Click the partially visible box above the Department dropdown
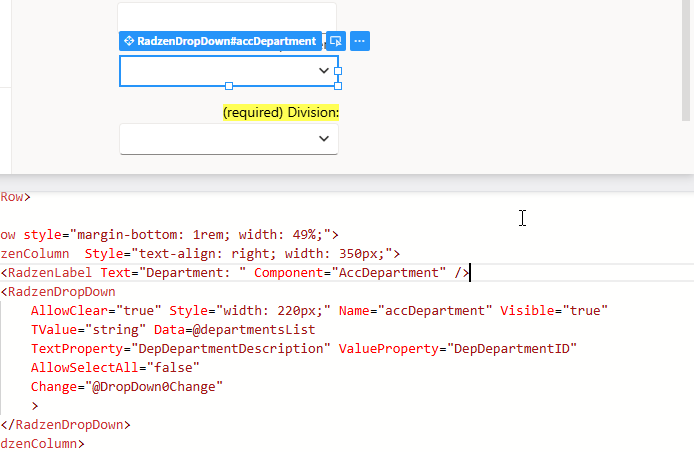The height and width of the screenshot is (452, 694). click(x=228, y=15)
